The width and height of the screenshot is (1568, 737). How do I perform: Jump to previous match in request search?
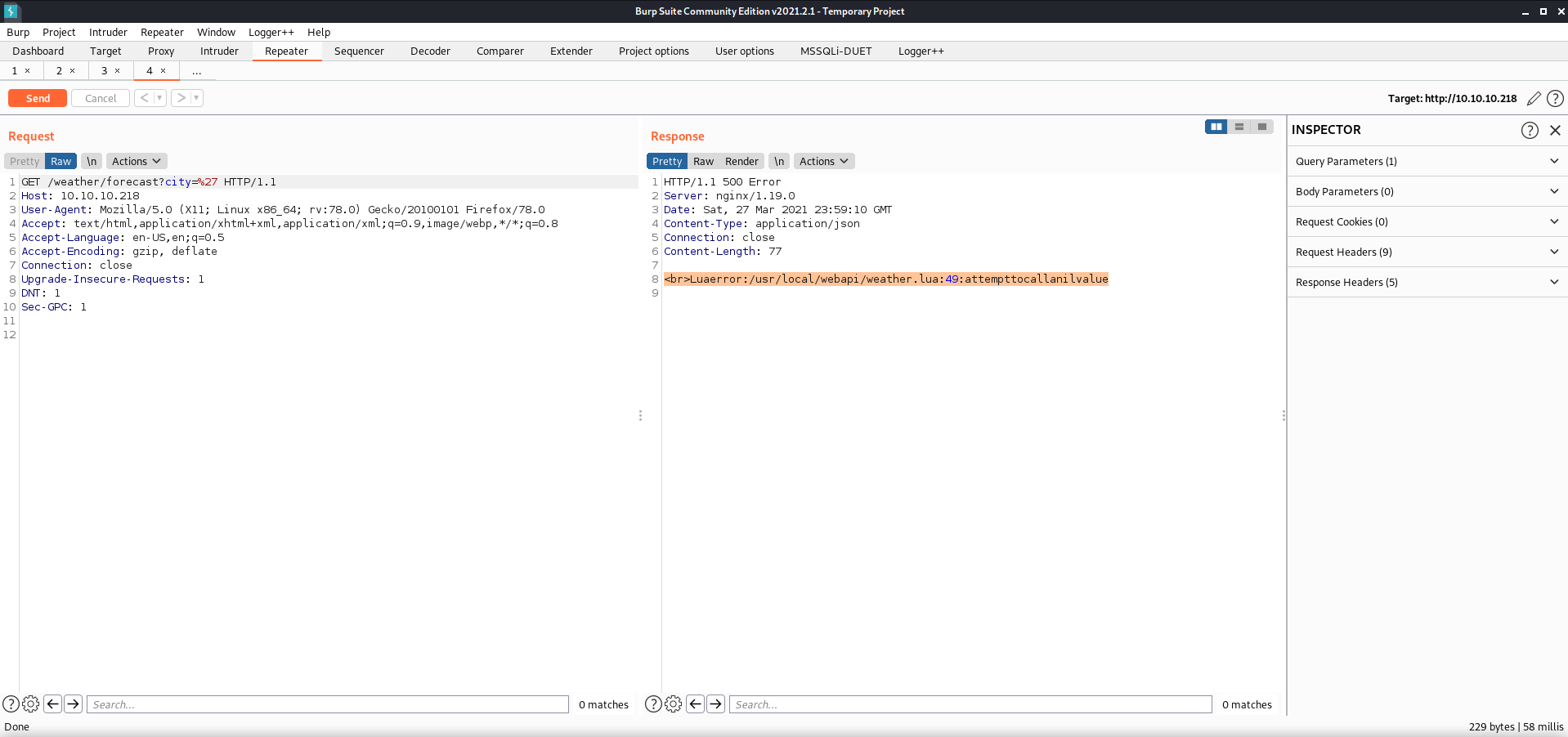53,703
